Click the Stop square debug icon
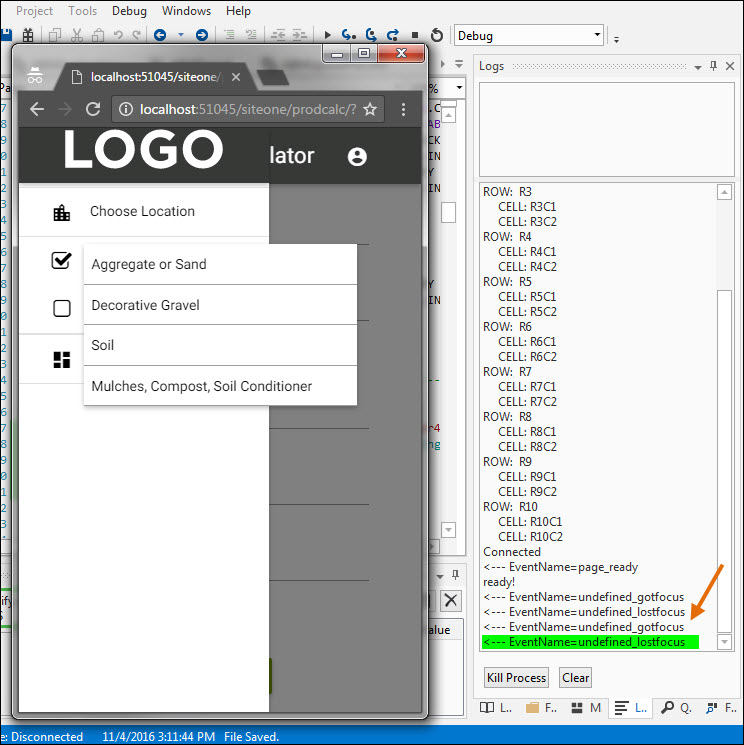Image resolution: width=744 pixels, height=745 pixels. 415,35
